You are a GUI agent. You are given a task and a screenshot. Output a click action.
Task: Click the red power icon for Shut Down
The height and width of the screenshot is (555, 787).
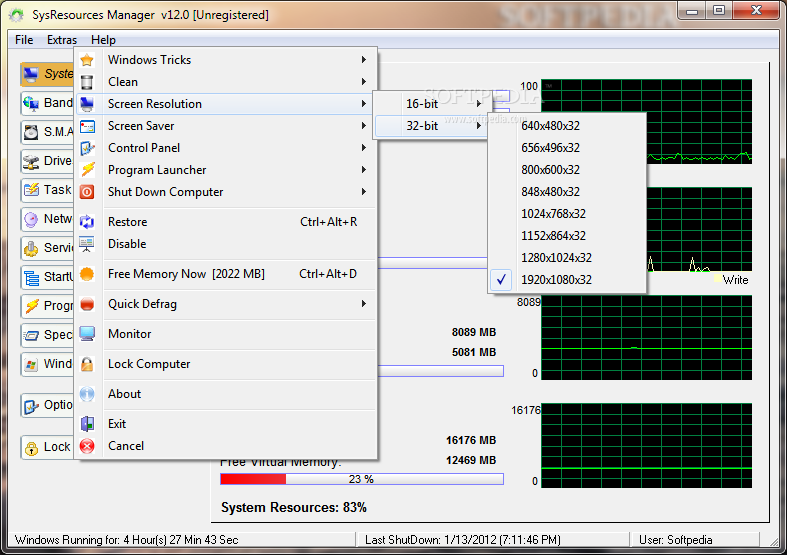87,192
